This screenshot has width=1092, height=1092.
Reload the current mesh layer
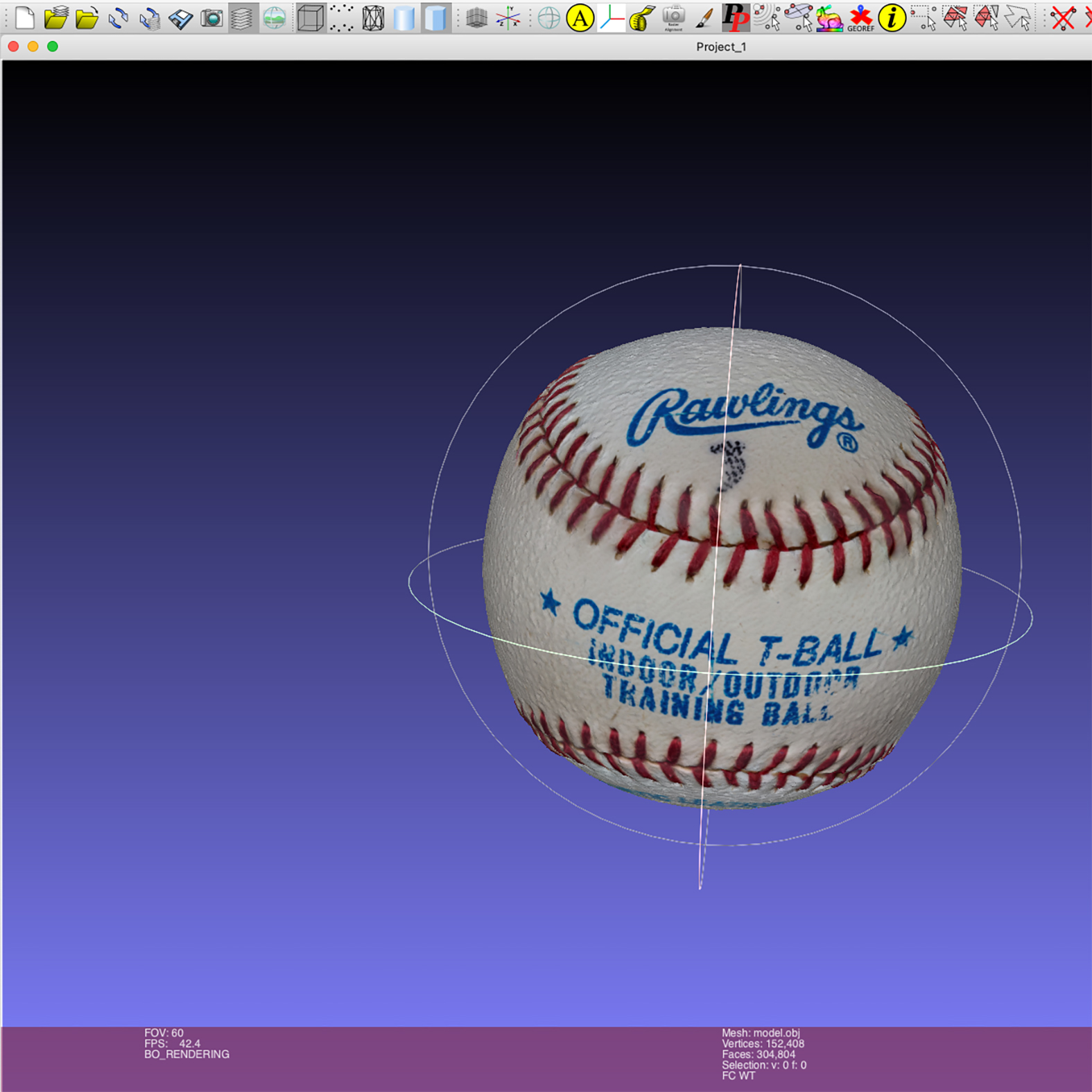(118, 18)
